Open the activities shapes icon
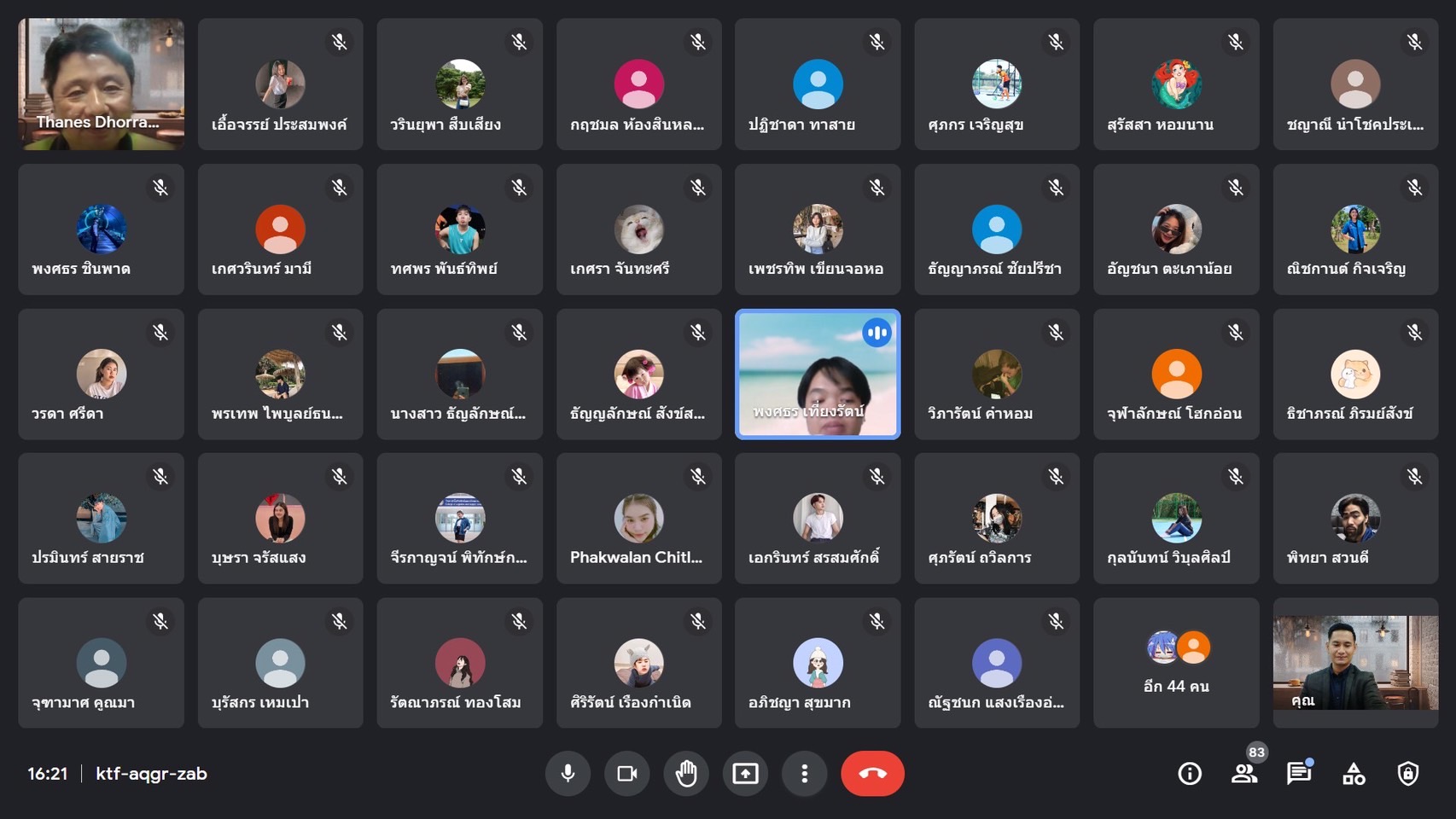Image resolution: width=1456 pixels, height=819 pixels. coord(1354,774)
